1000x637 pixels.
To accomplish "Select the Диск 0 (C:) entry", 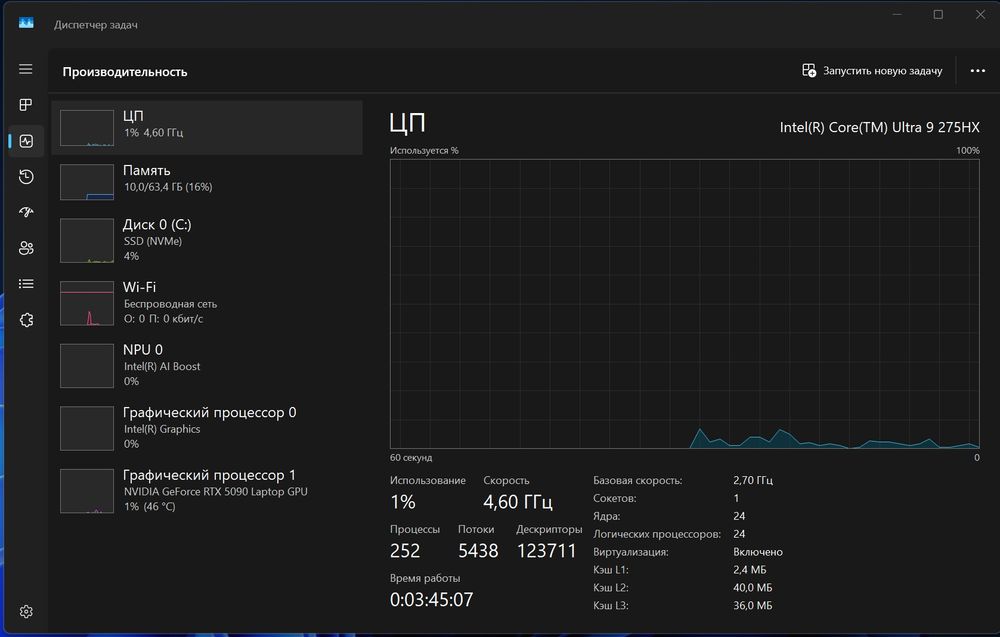I will [207, 240].
